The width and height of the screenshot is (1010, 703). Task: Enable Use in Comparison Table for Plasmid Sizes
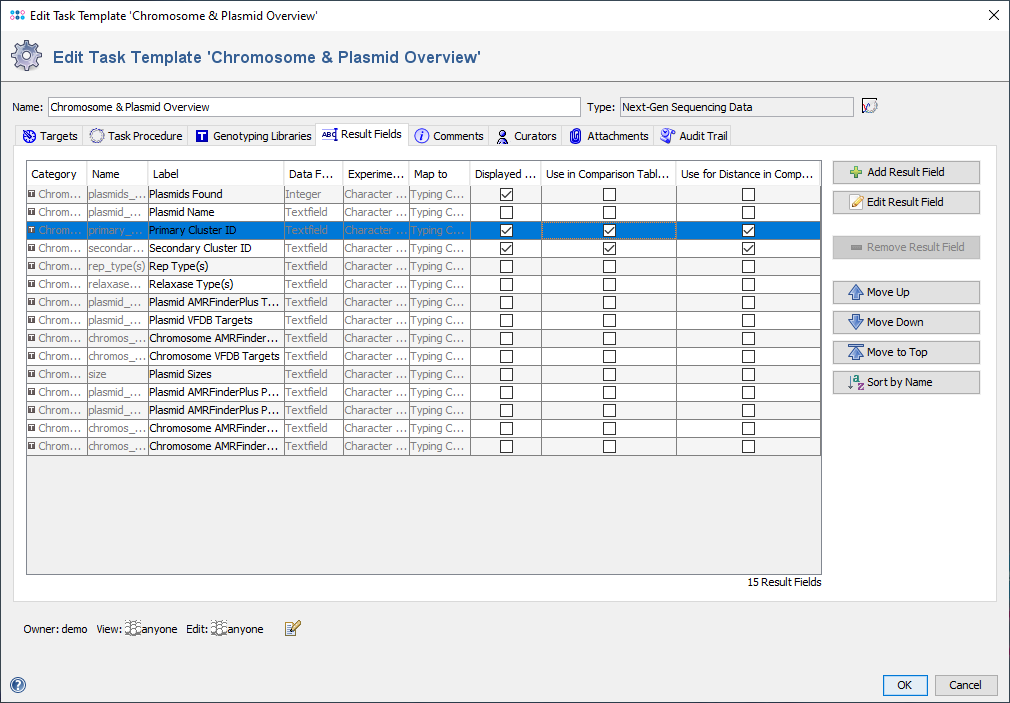[x=609, y=375]
